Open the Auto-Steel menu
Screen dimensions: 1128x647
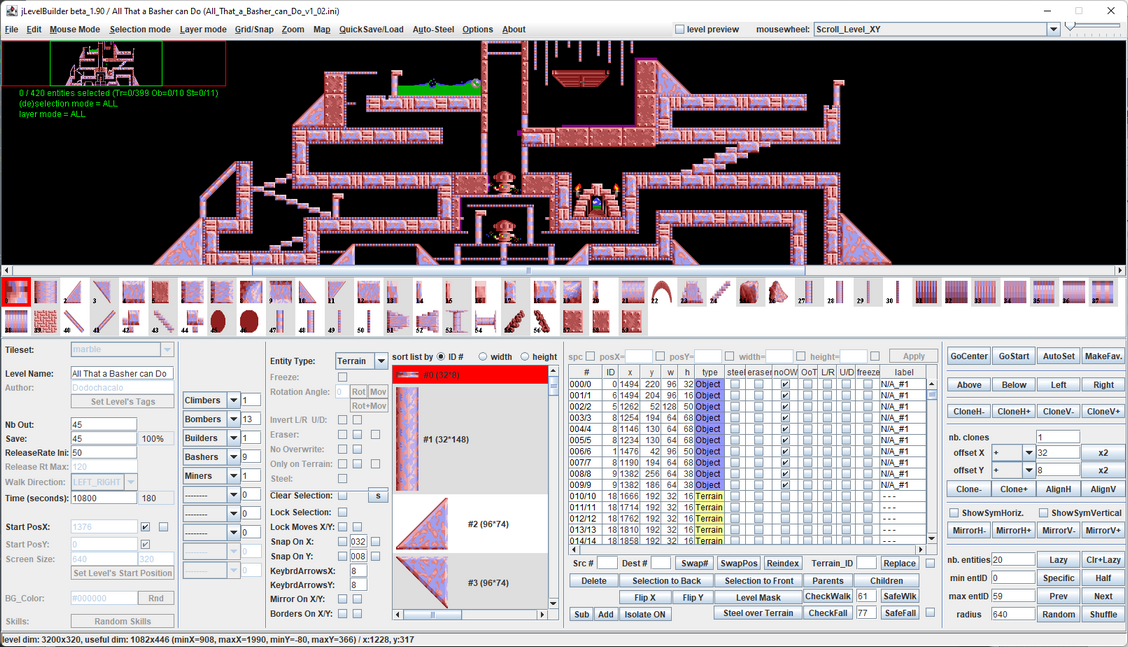433,30
